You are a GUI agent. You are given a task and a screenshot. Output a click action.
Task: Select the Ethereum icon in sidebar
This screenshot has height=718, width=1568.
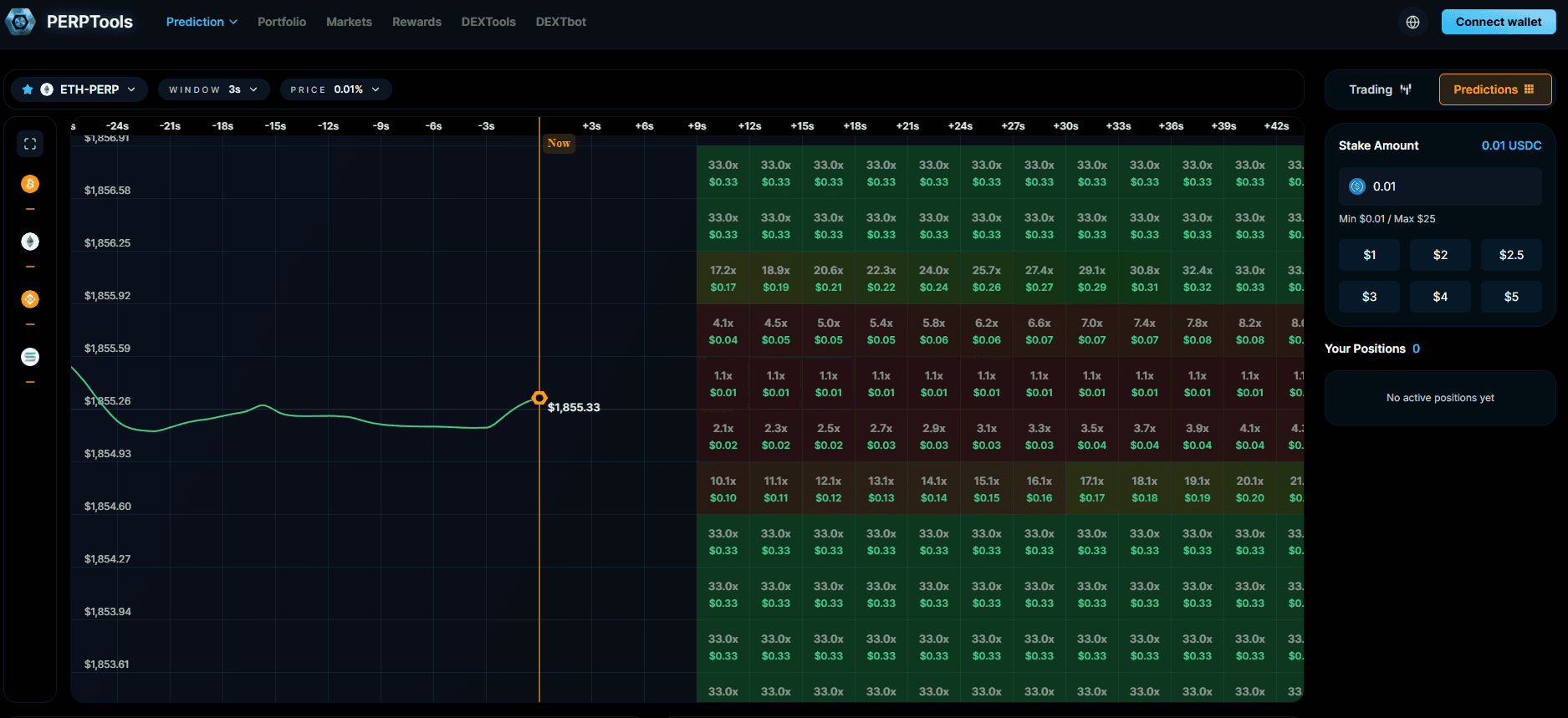pyautogui.click(x=30, y=242)
